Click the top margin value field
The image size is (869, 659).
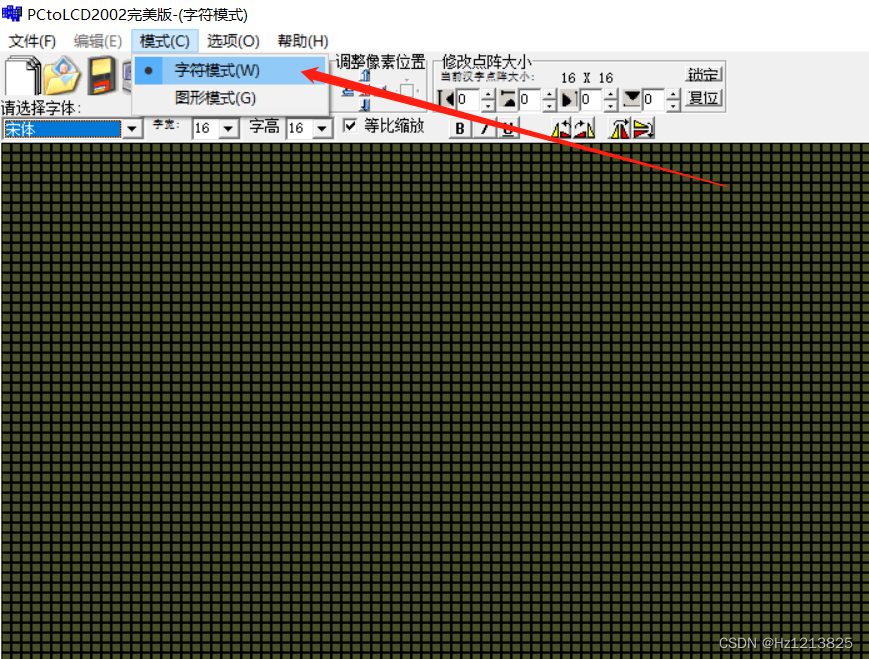530,100
